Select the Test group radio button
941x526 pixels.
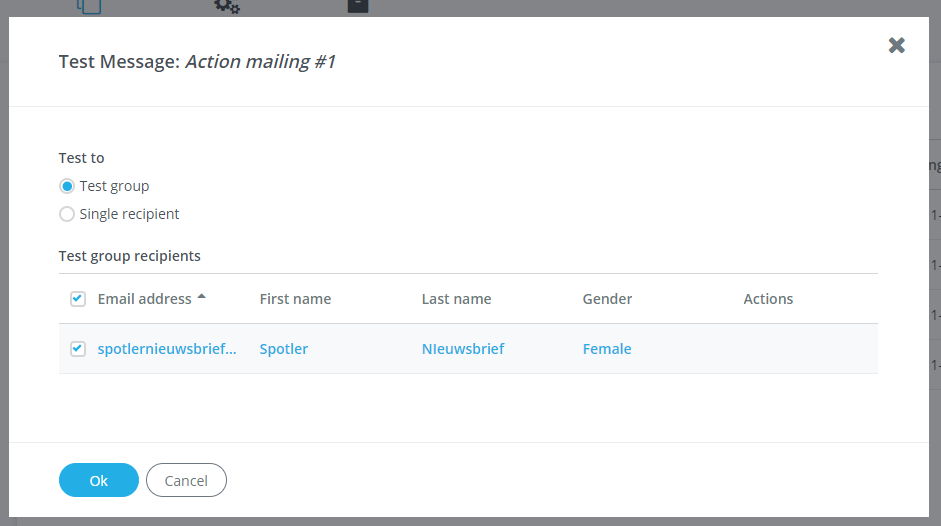tap(67, 186)
